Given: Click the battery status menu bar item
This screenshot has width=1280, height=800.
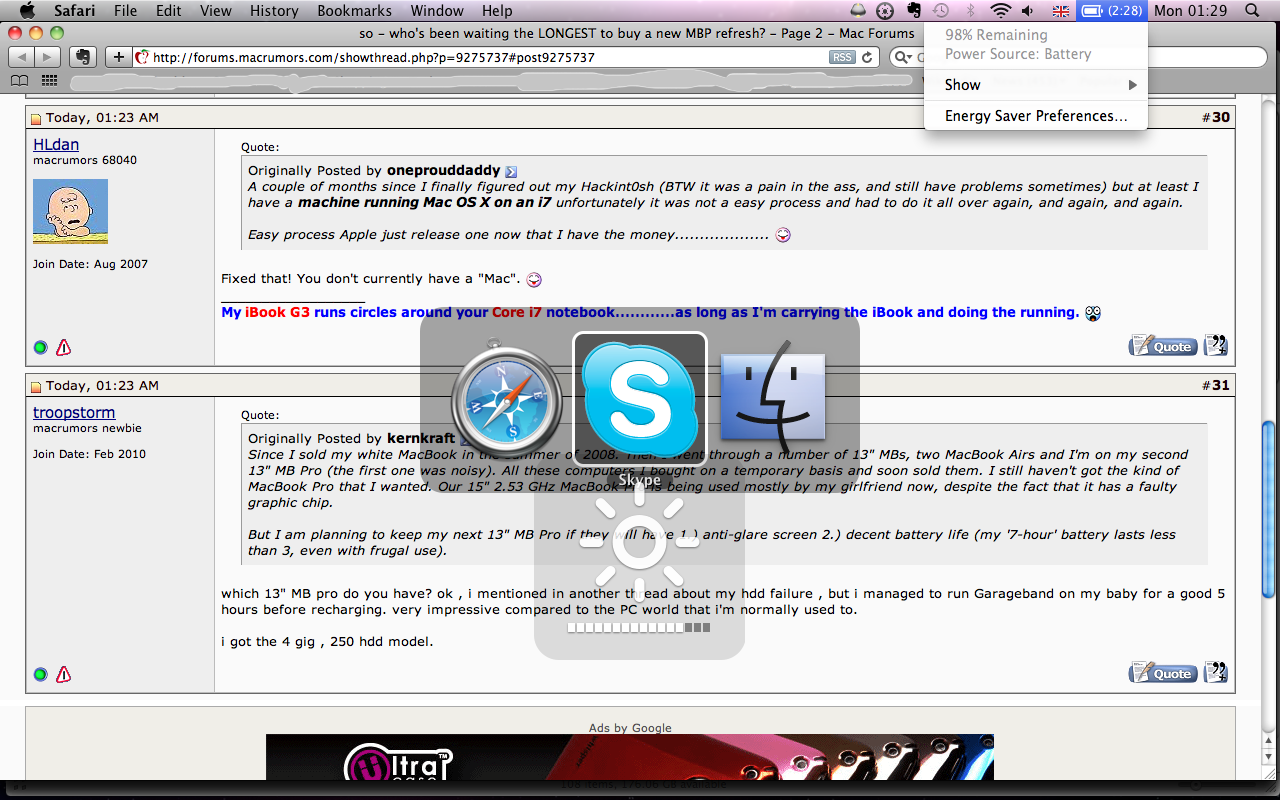Looking at the screenshot, I should tap(1112, 11).
